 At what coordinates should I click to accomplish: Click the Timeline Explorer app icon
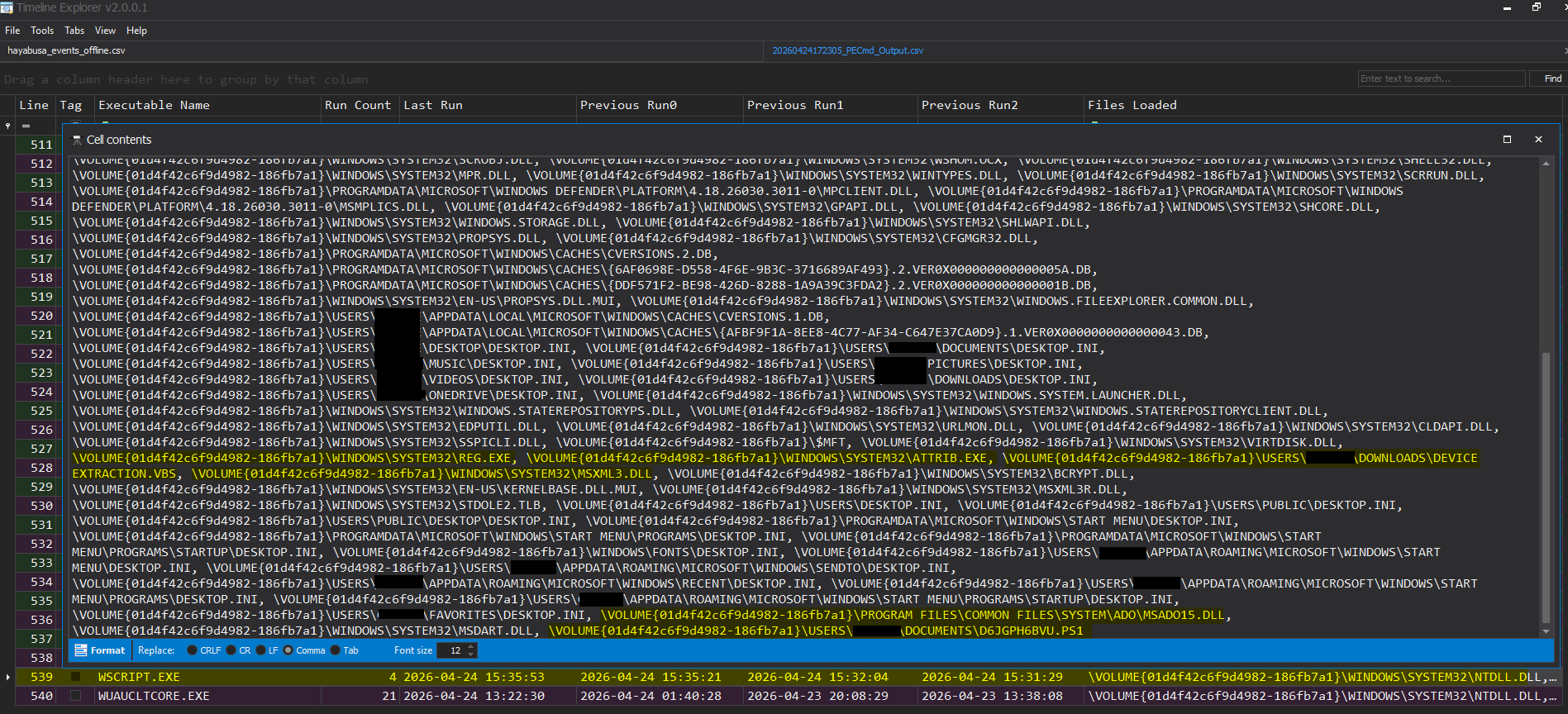pyautogui.click(x=7, y=7)
